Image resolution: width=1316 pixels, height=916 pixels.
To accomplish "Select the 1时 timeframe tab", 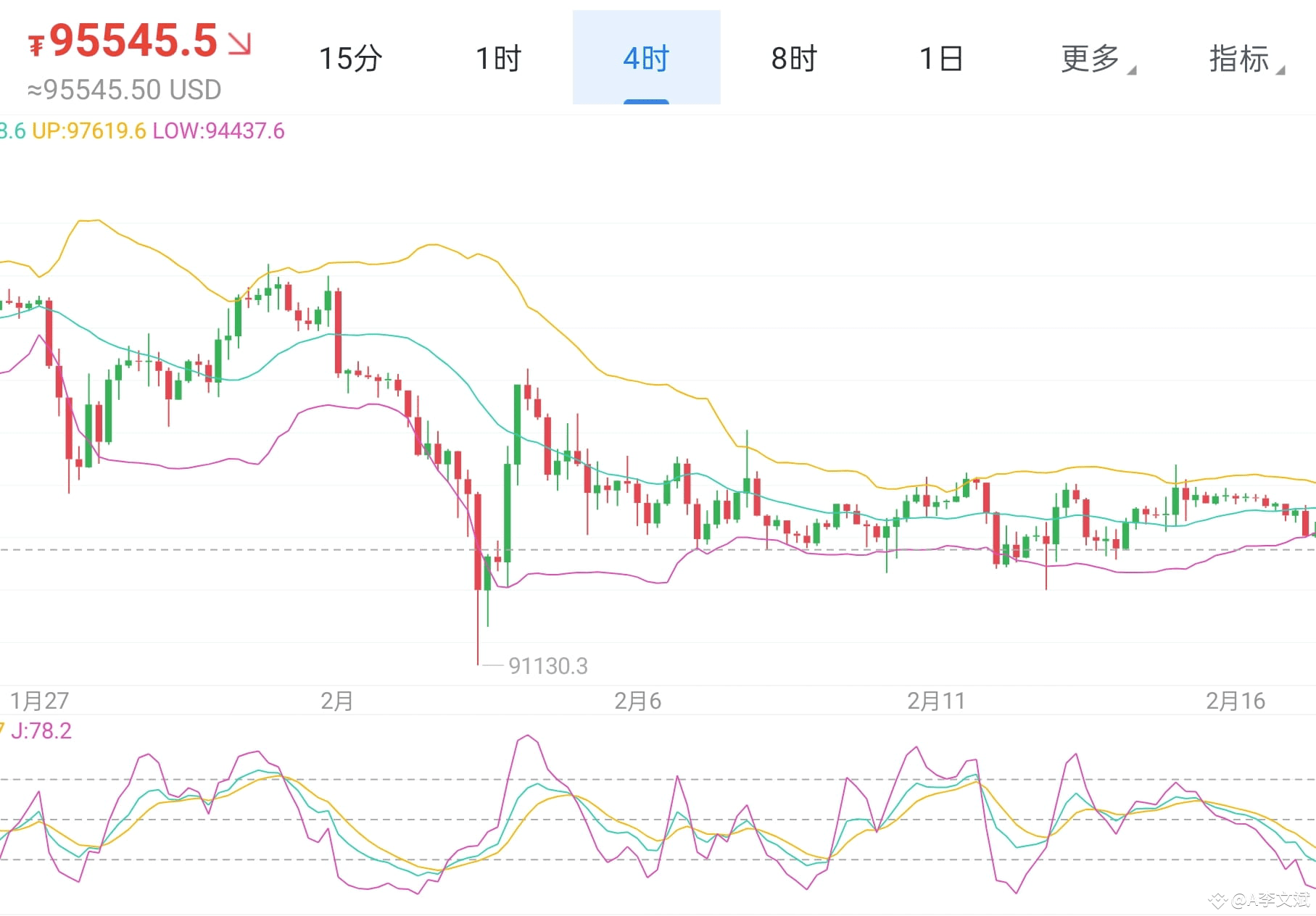I will (x=499, y=59).
